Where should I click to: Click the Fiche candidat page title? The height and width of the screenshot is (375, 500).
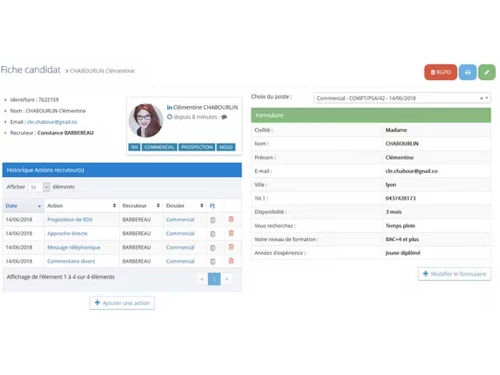[31, 70]
